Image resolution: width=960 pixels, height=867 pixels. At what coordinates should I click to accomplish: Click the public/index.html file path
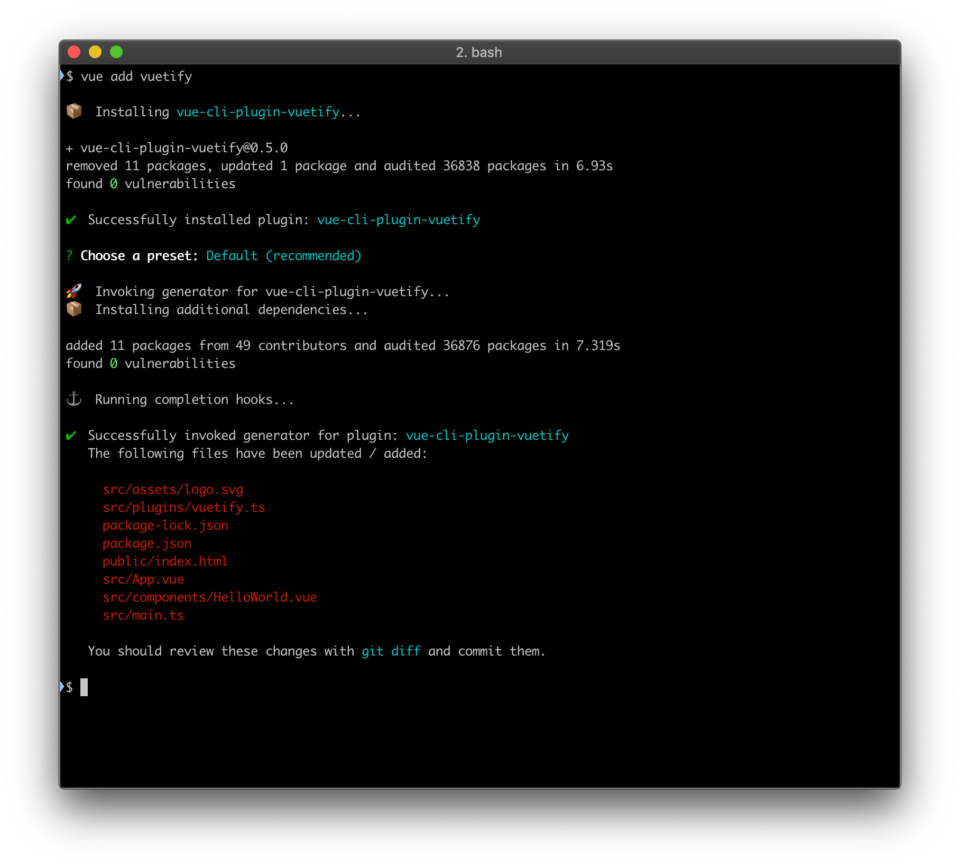(x=165, y=561)
